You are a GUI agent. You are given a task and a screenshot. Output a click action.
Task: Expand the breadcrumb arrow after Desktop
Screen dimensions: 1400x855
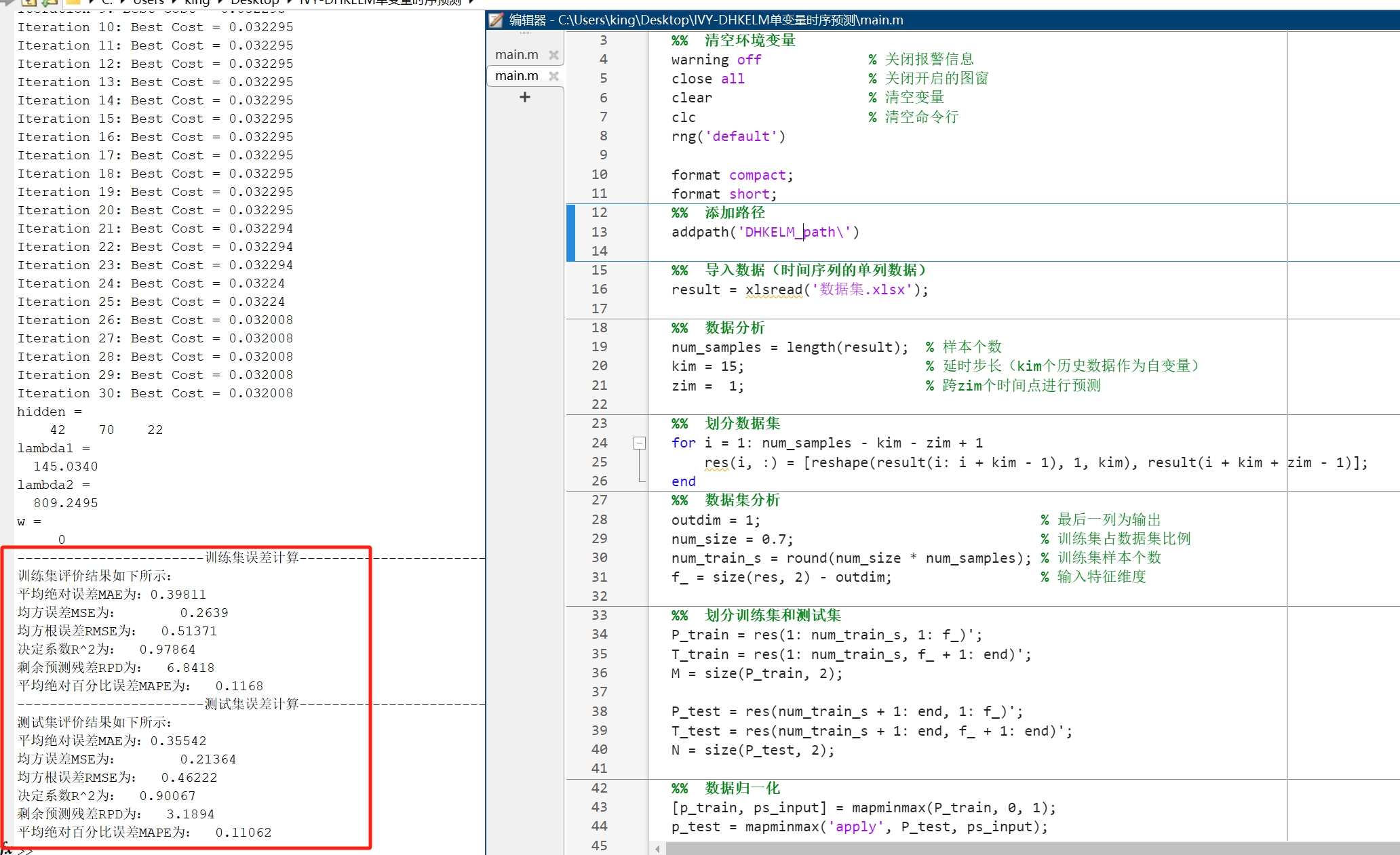tap(290, 3)
